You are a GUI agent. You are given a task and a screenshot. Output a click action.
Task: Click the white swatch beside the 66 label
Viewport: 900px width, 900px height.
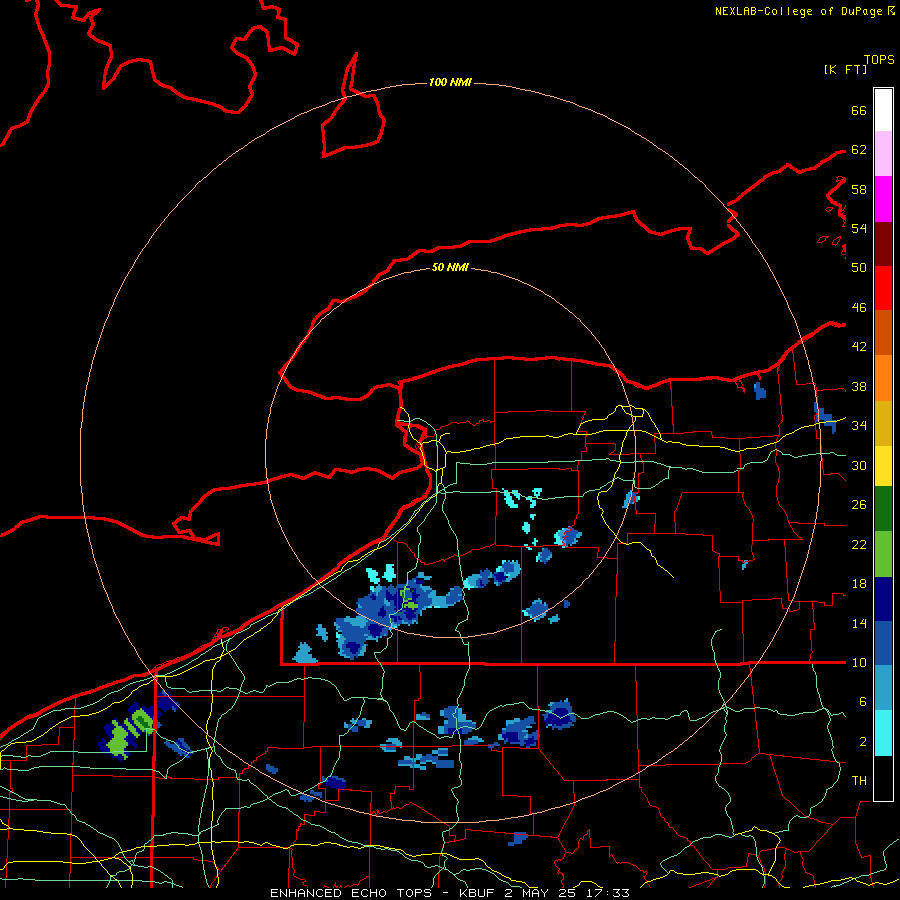(883, 110)
